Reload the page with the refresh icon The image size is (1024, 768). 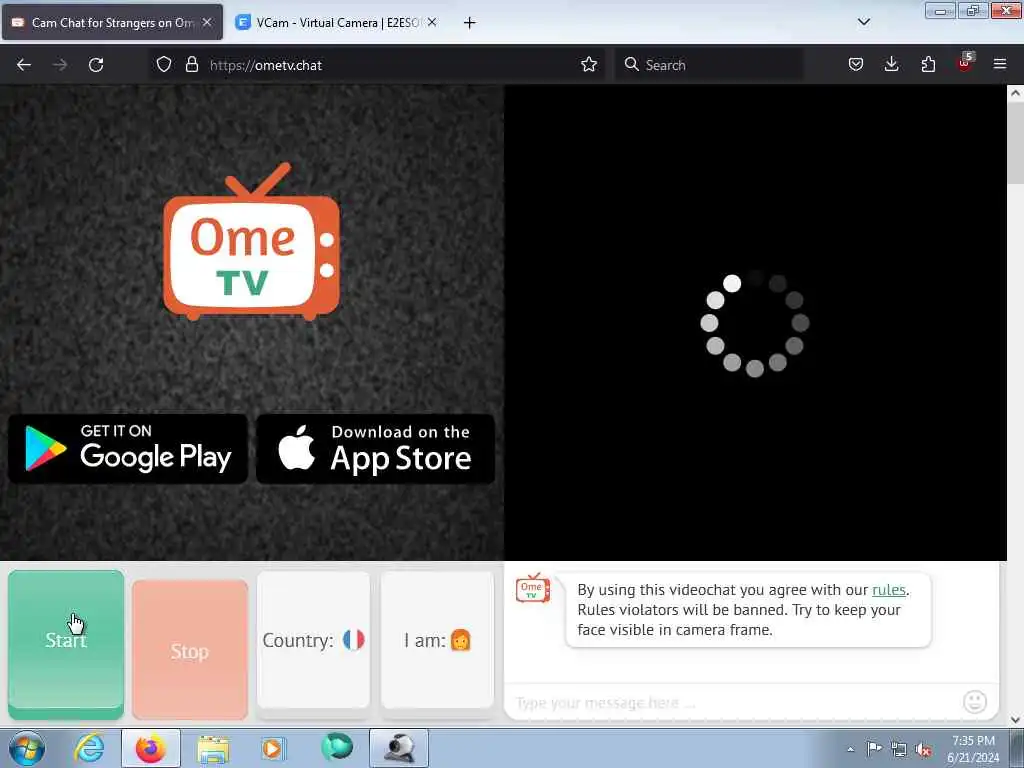coord(96,65)
